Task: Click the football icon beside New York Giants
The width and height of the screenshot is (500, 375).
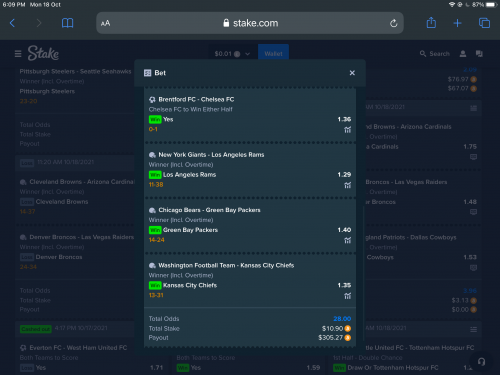Action: 152,155
